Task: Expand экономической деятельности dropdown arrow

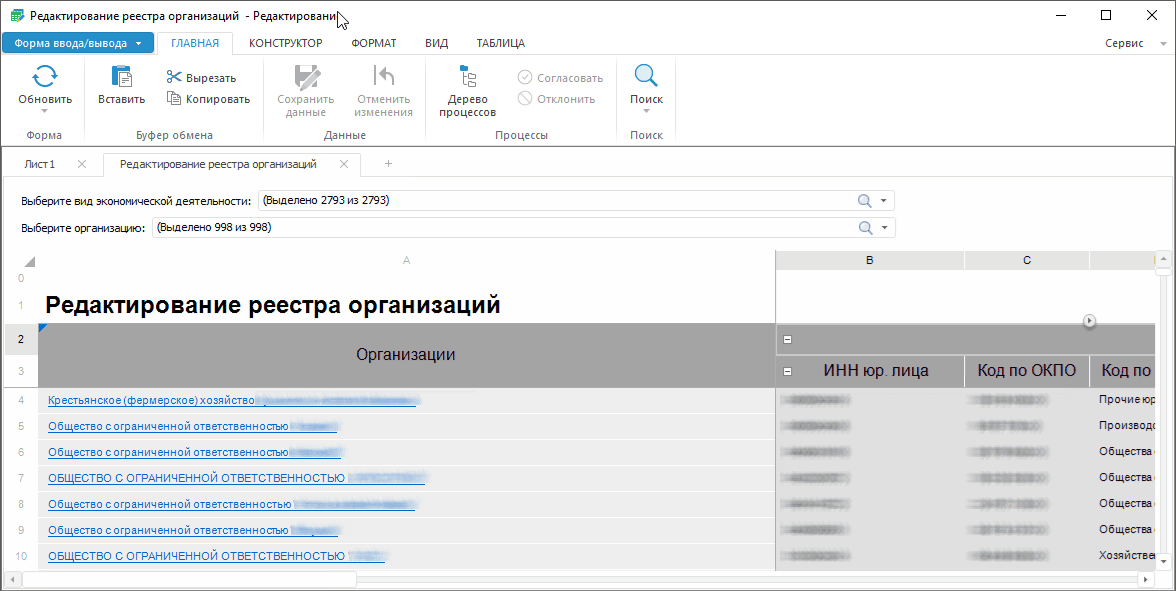Action: pos(884,201)
